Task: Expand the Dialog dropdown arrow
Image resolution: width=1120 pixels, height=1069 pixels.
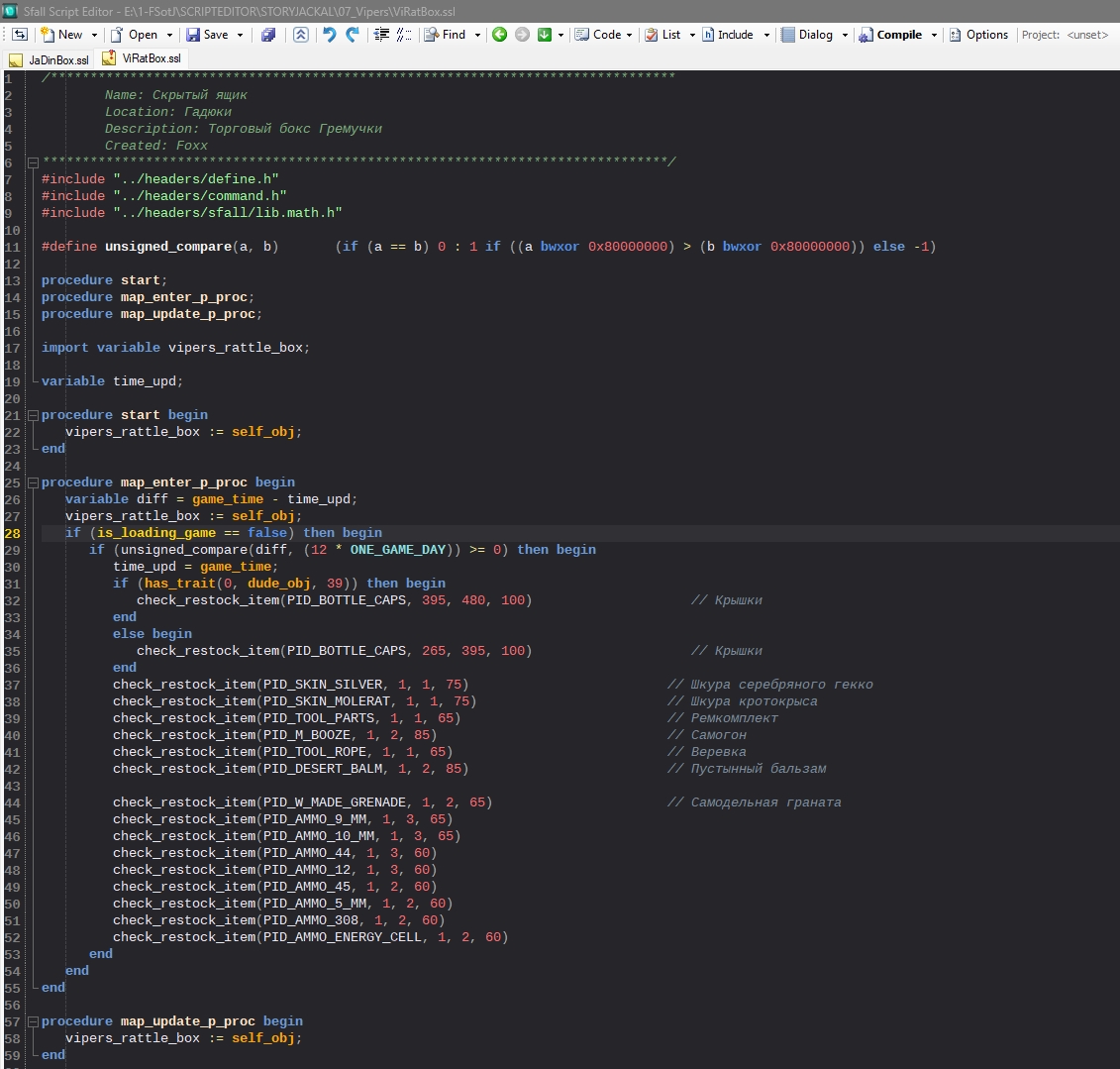Action: [x=845, y=35]
